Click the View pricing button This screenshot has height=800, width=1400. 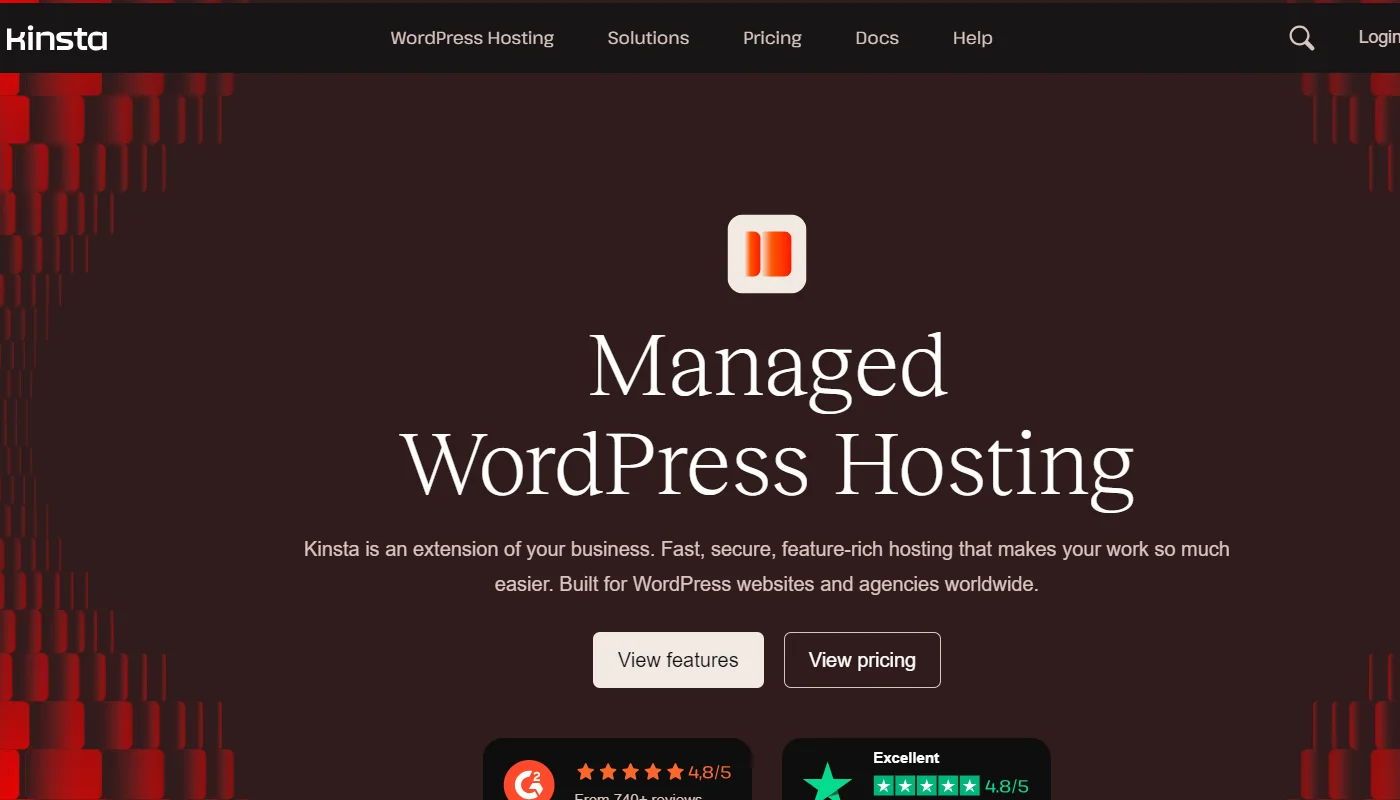coord(862,660)
